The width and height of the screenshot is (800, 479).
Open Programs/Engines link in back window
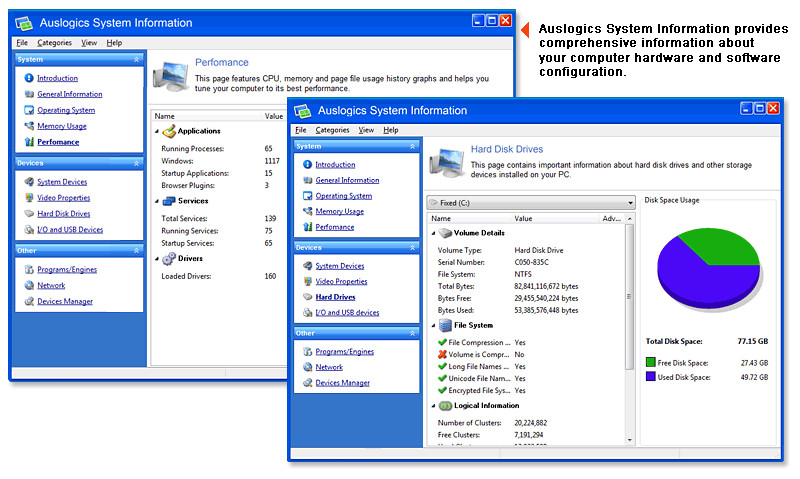point(67,269)
